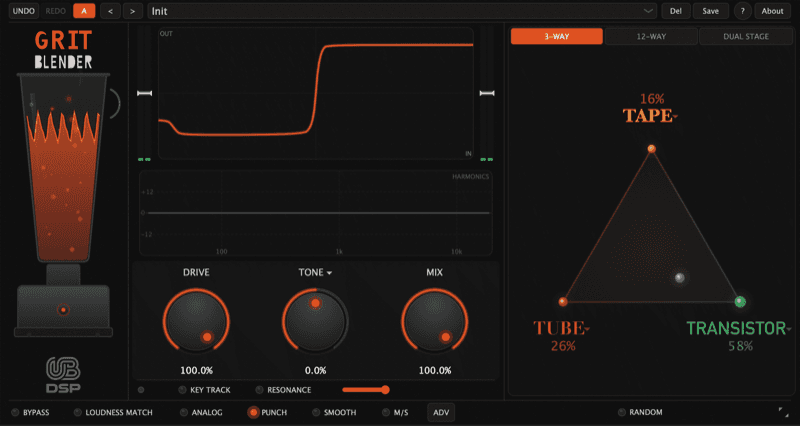
Task: Click the blender power button icon
Action: click(x=63, y=310)
